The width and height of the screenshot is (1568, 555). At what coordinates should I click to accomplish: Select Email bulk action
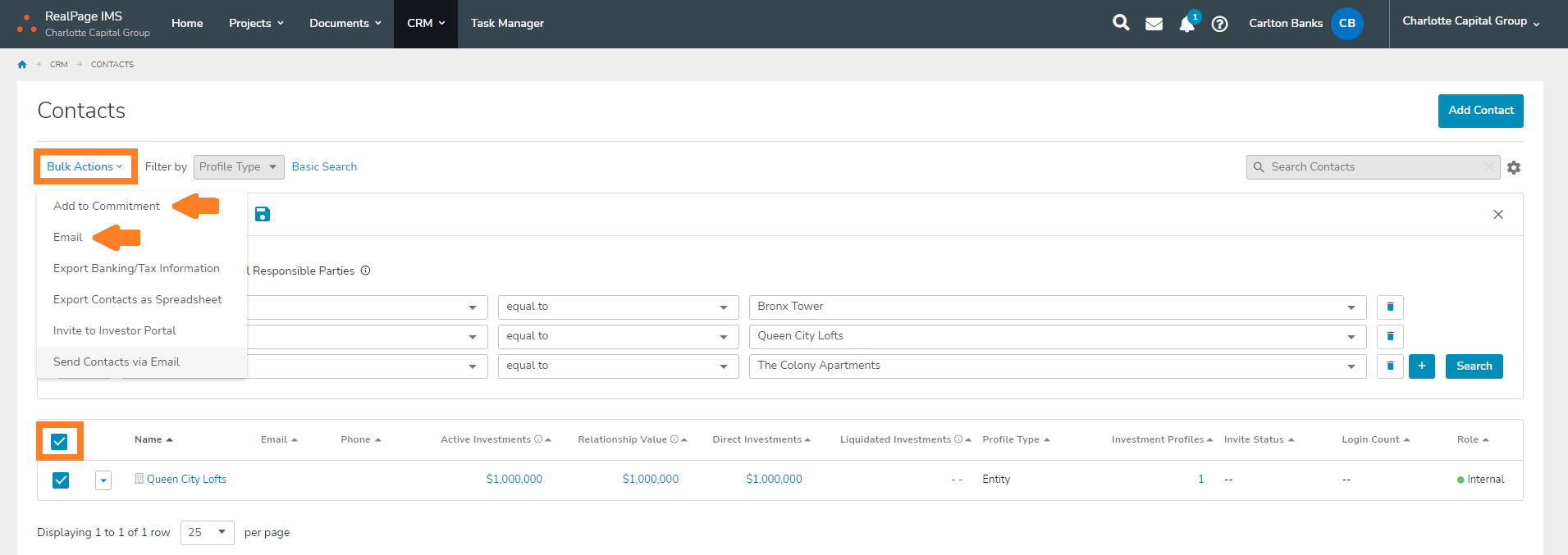(x=68, y=238)
